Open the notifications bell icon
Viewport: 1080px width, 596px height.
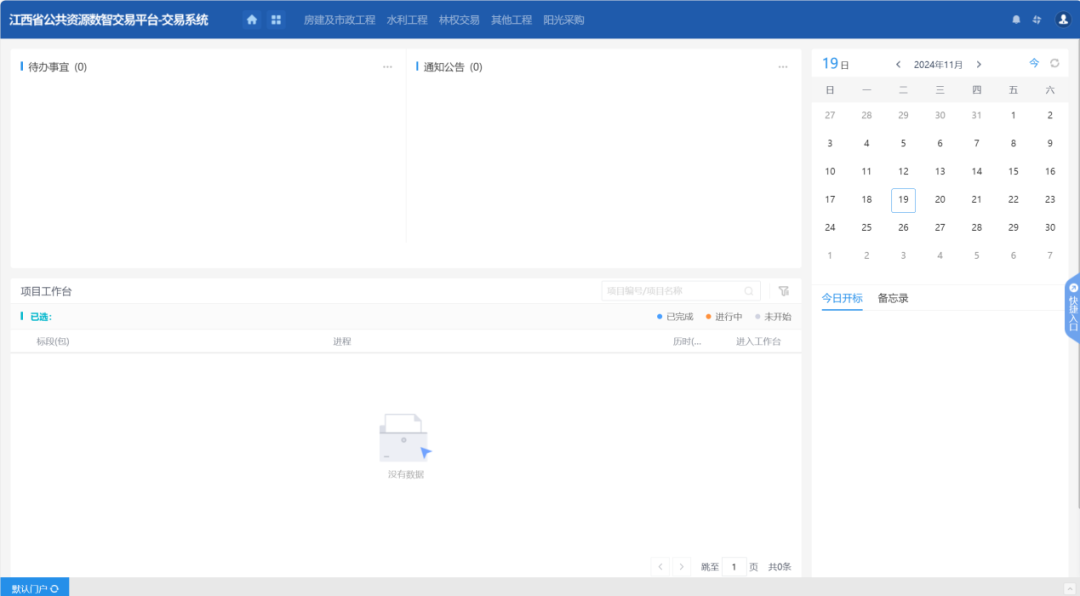pos(1016,19)
